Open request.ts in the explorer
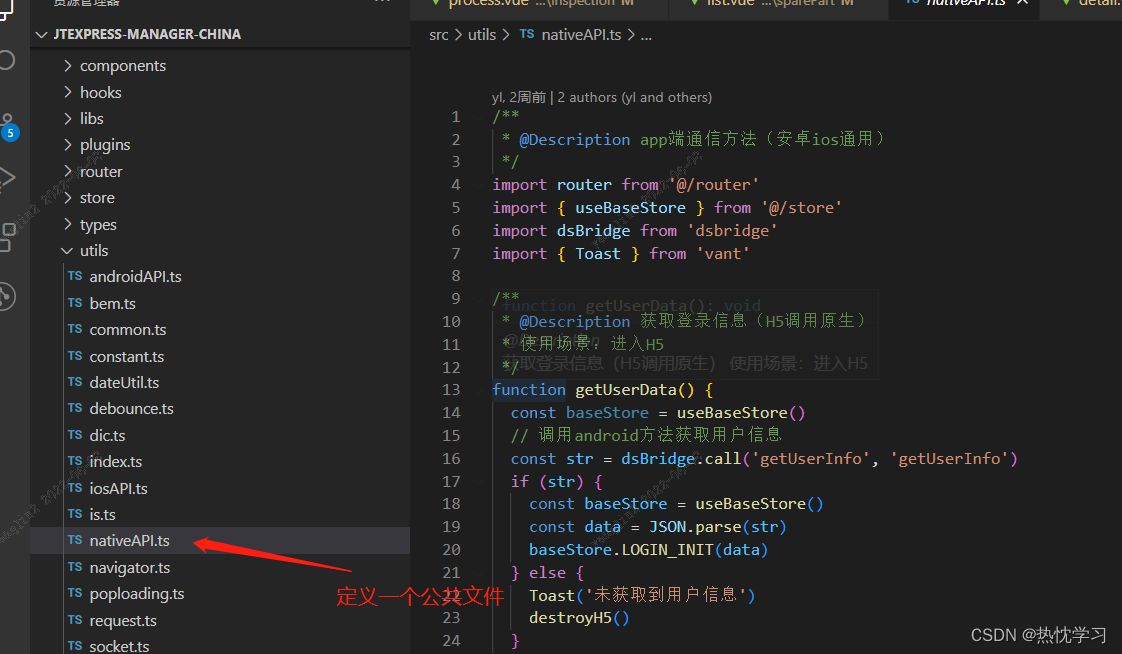 coord(122,620)
